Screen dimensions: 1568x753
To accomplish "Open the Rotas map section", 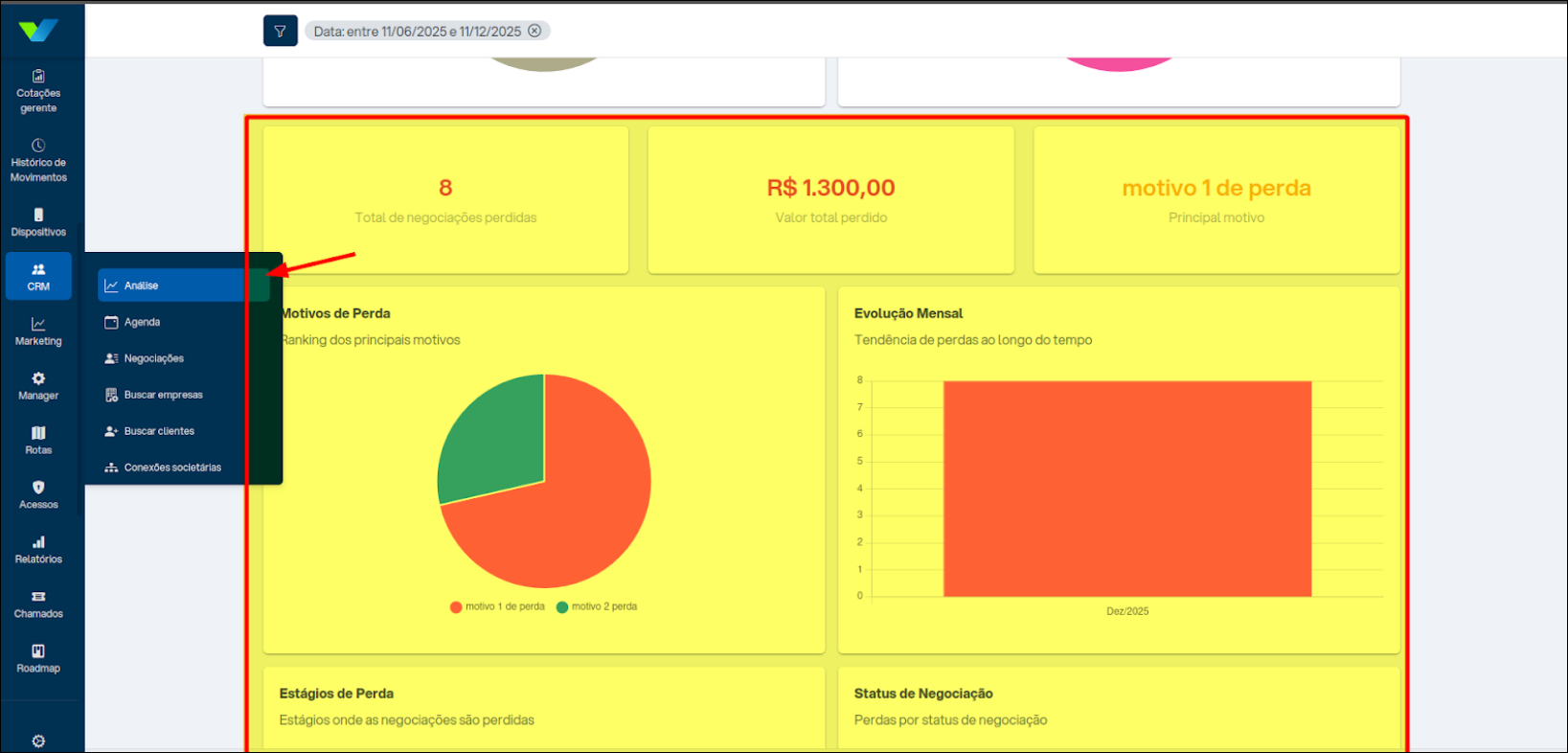I will [x=38, y=441].
